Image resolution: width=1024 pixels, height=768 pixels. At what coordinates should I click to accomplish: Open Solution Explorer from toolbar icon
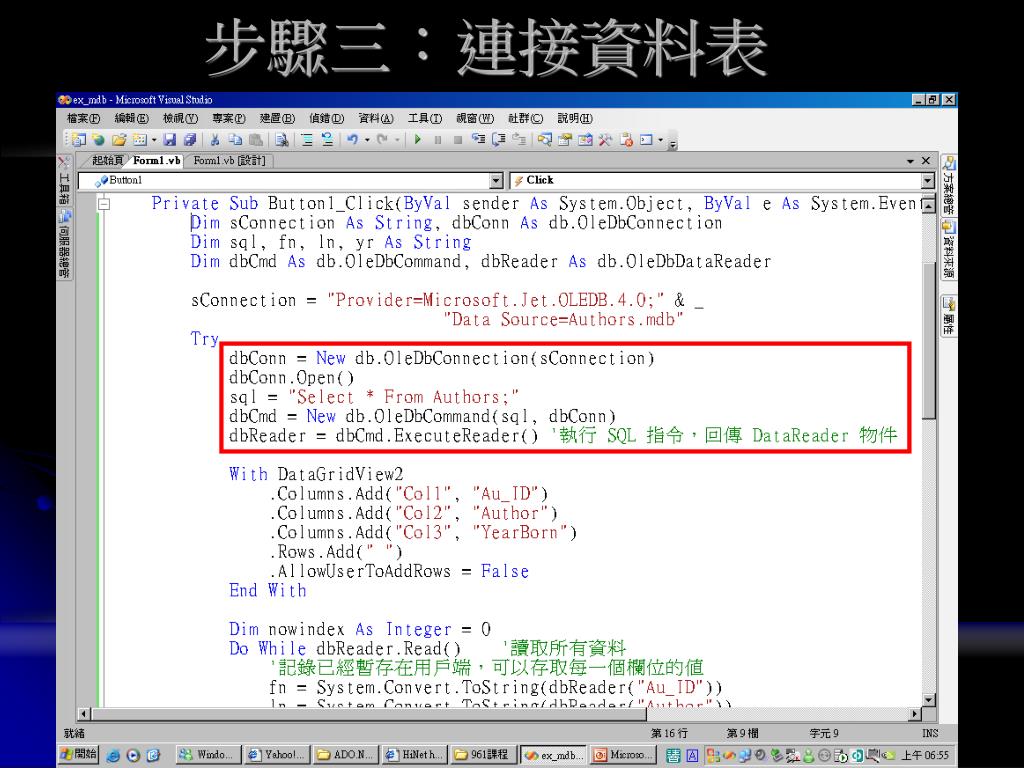545,139
